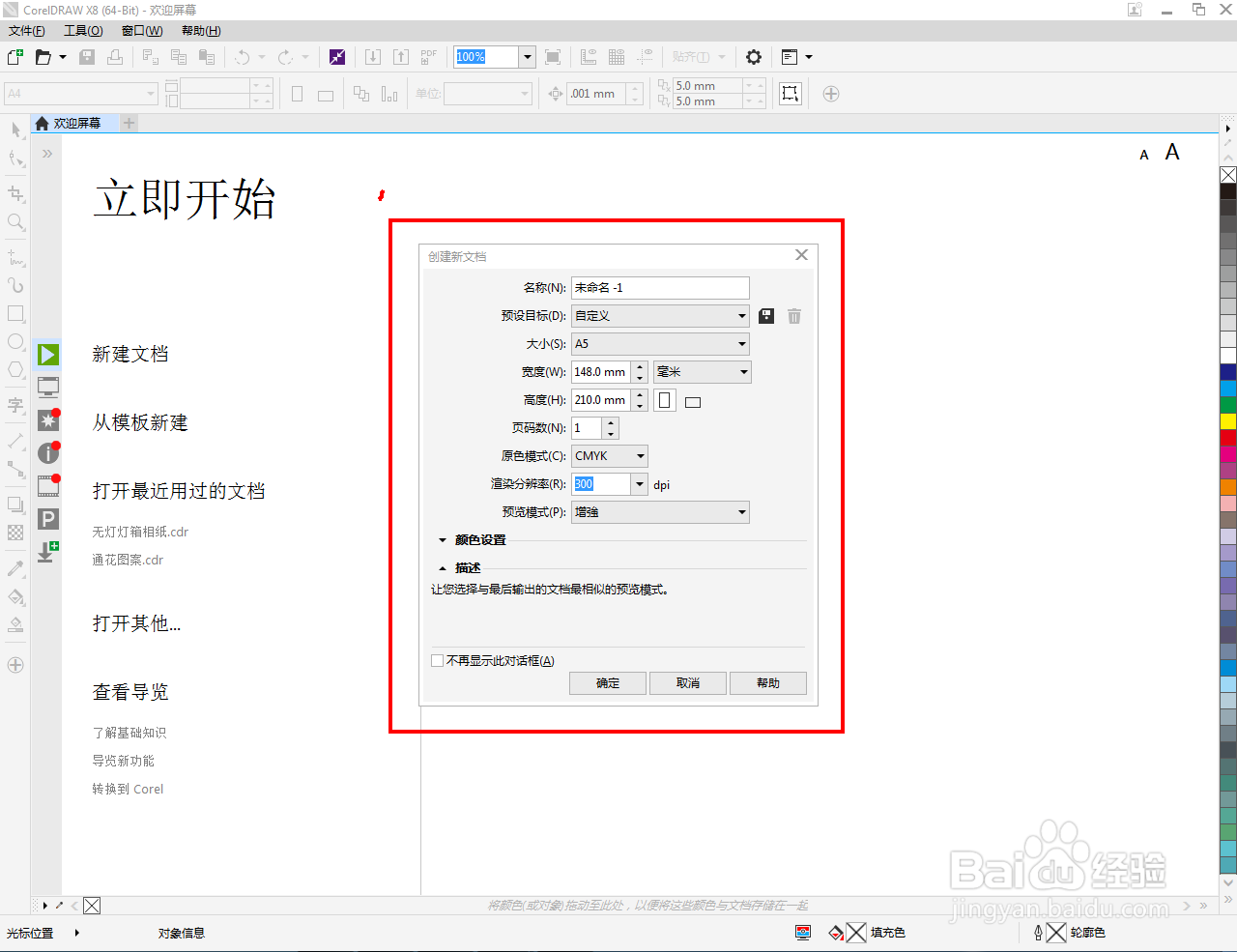The height and width of the screenshot is (952, 1237).
Task: Select the Text tool in toolbox
Action: pos(15,405)
